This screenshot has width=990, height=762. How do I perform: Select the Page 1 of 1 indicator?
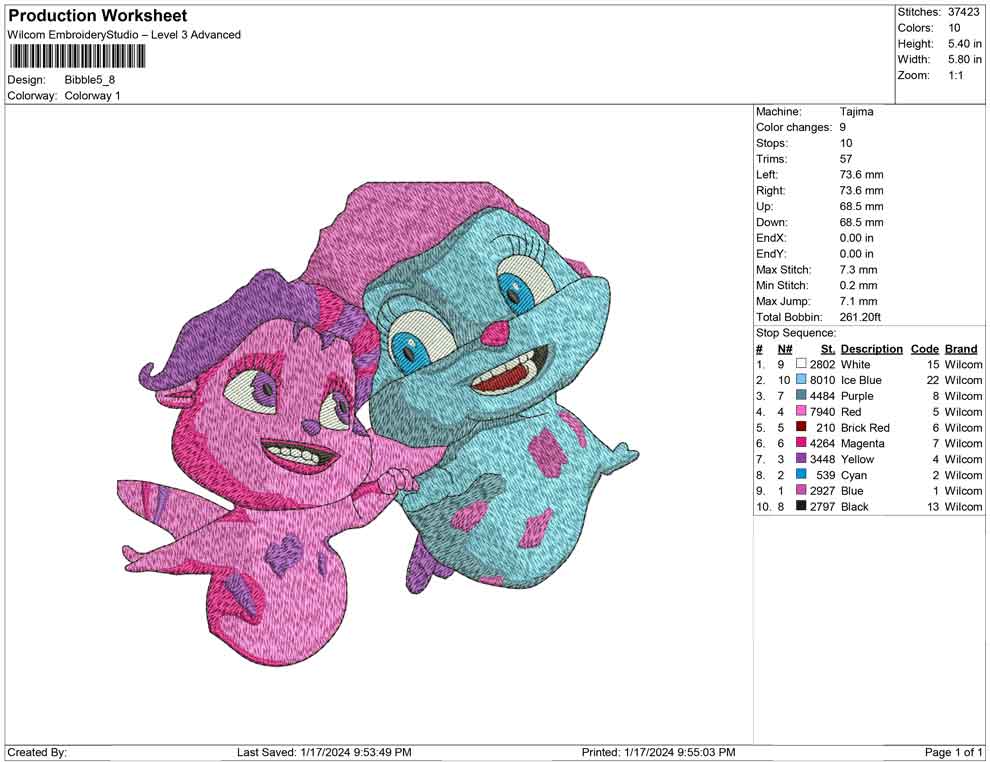coord(953,752)
